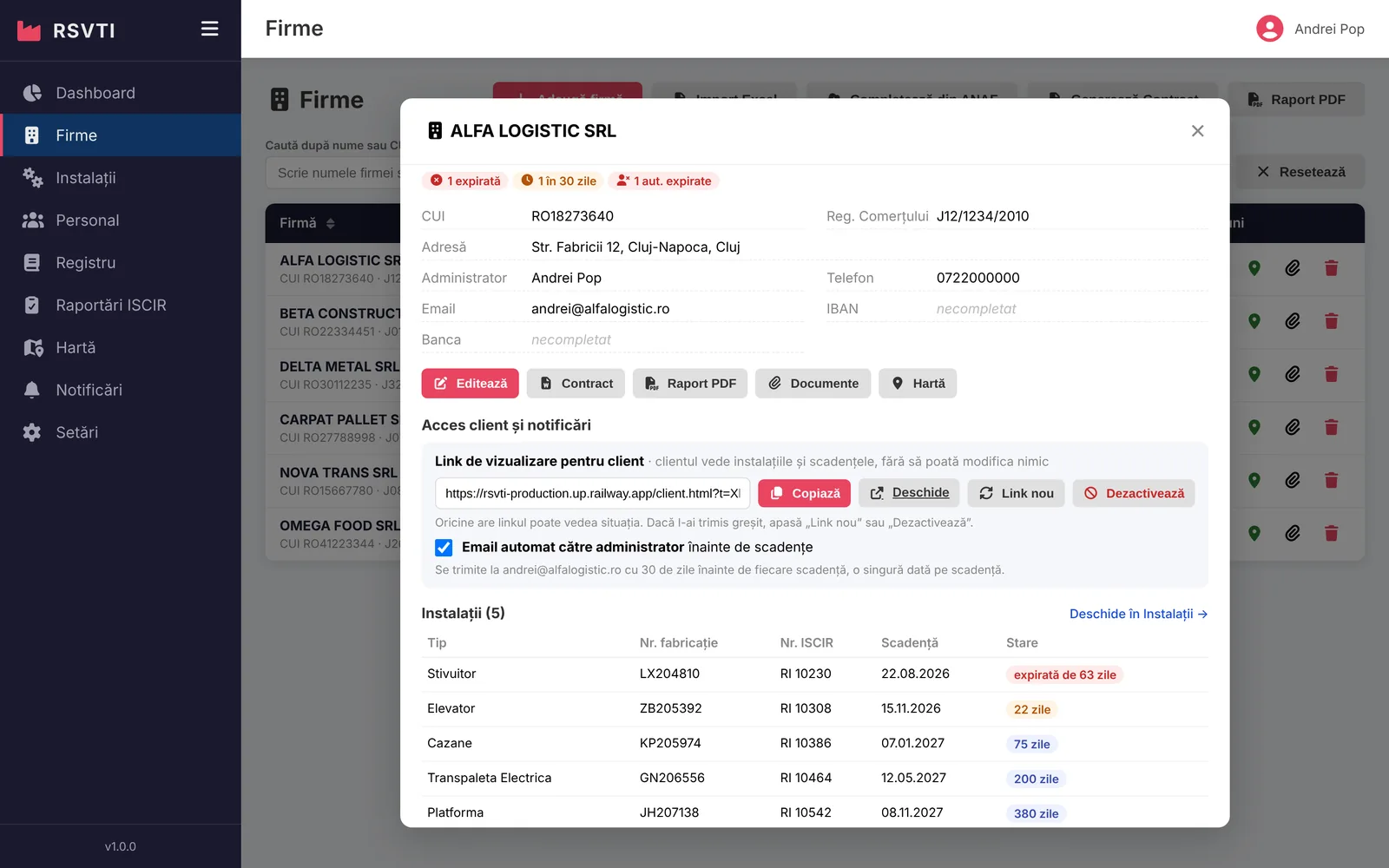1389x868 pixels.
Task: Toggle the sidebar hamburger menu
Action: [x=209, y=29]
